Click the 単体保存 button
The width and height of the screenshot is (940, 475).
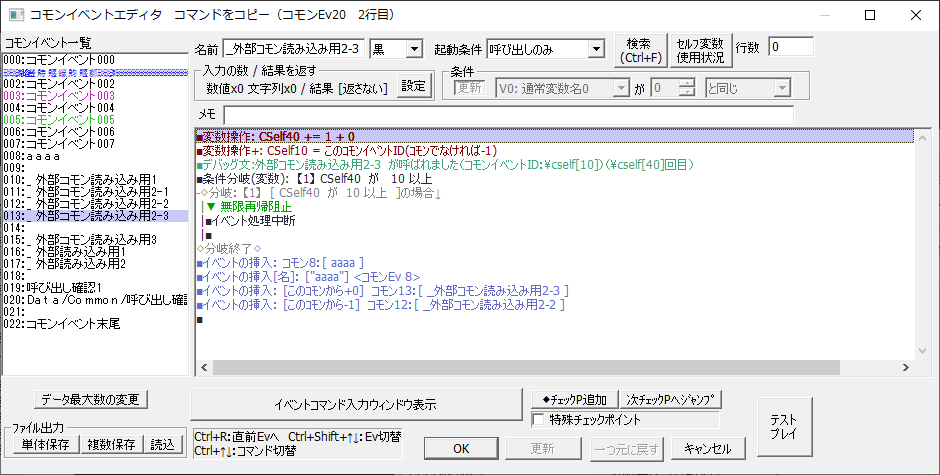pos(46,444)
